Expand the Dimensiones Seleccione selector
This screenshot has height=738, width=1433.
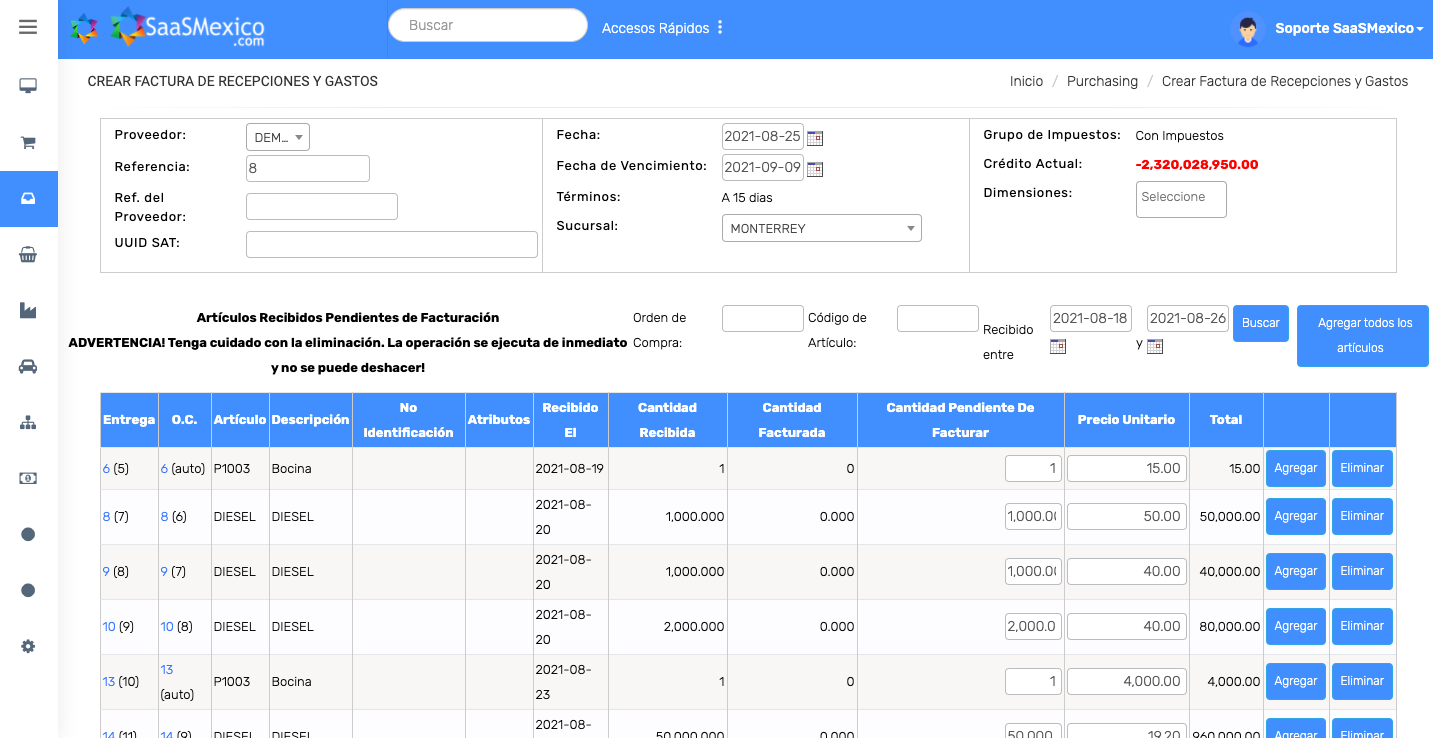1181,199
